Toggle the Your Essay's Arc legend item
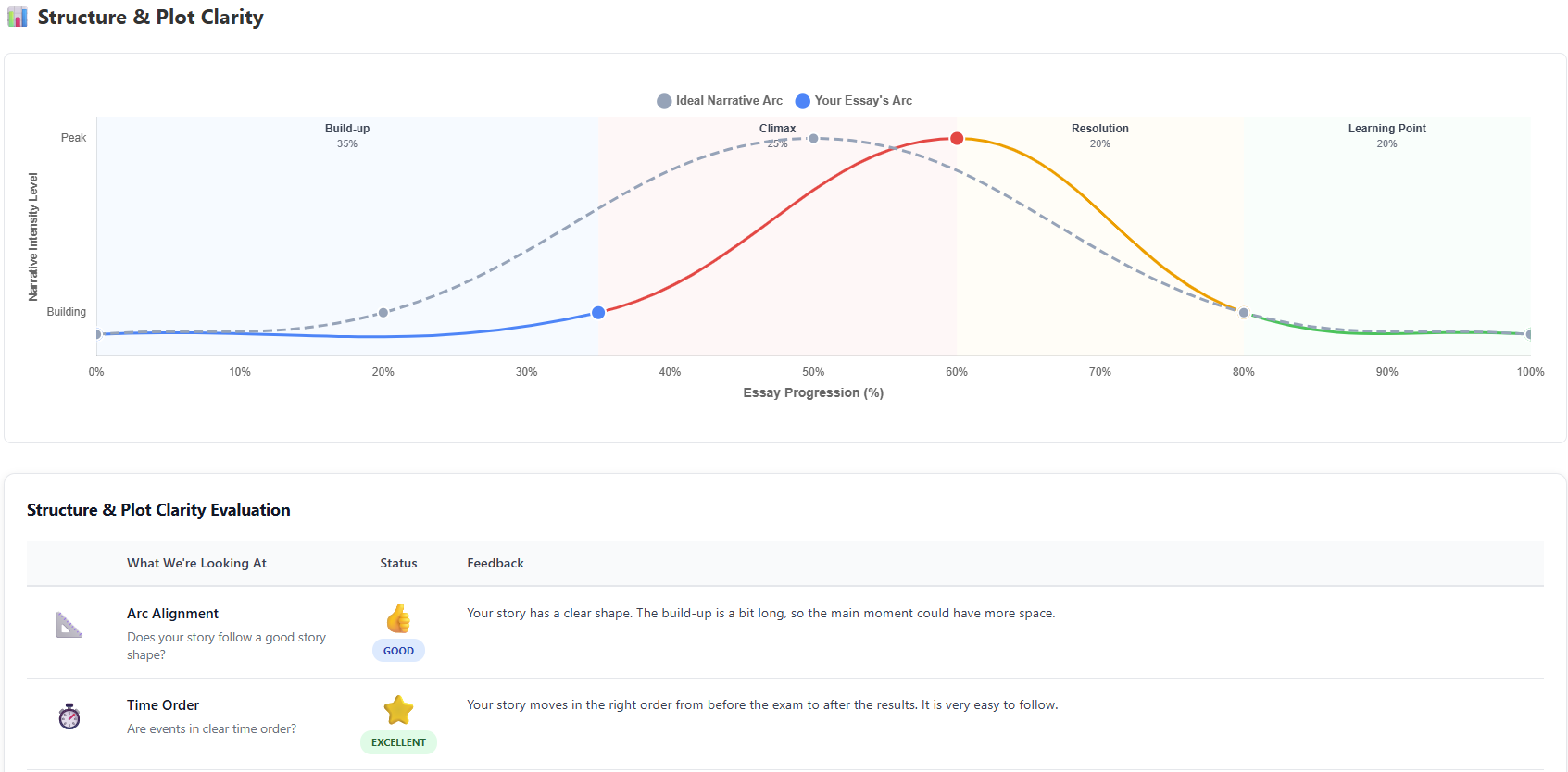This screenshot has width=1568, height=772. pos(854,101)
